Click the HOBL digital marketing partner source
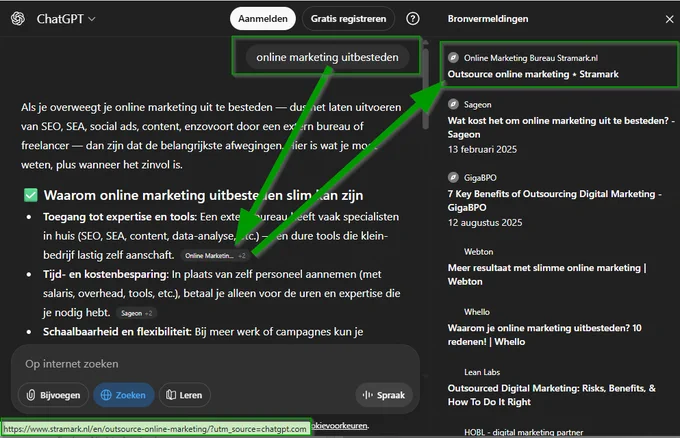680x438 pixels. (x=523, y=432)
